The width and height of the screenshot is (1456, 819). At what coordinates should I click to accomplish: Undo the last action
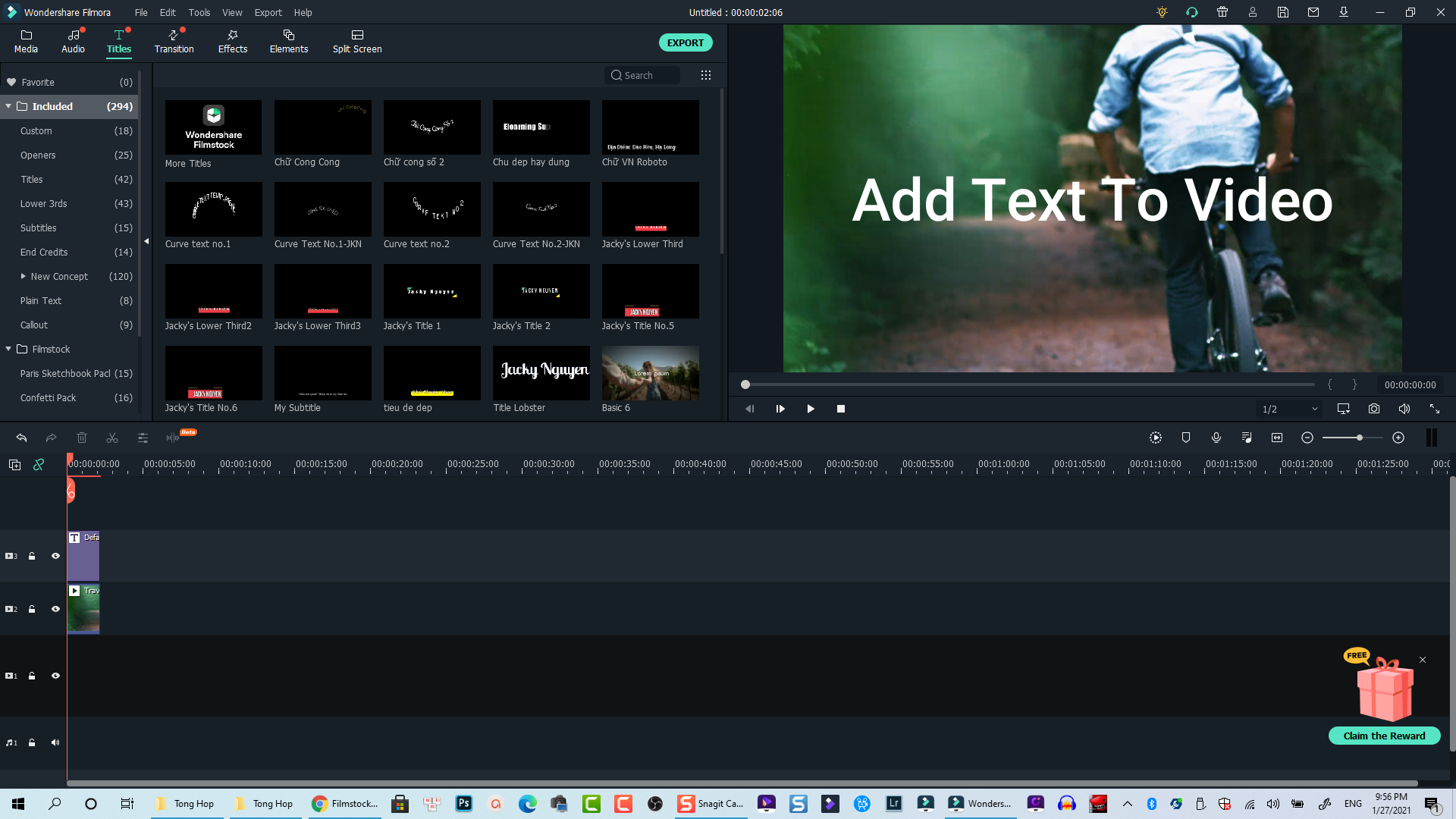20,438
